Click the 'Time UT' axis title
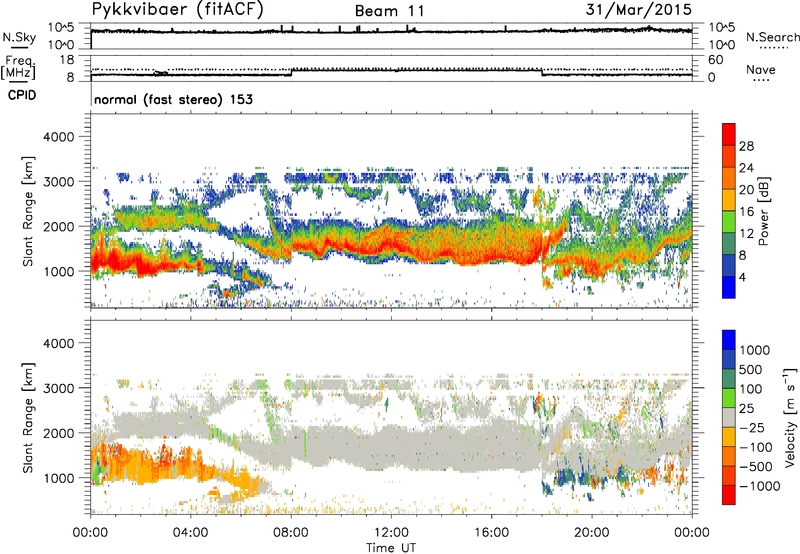 (391, 547)
